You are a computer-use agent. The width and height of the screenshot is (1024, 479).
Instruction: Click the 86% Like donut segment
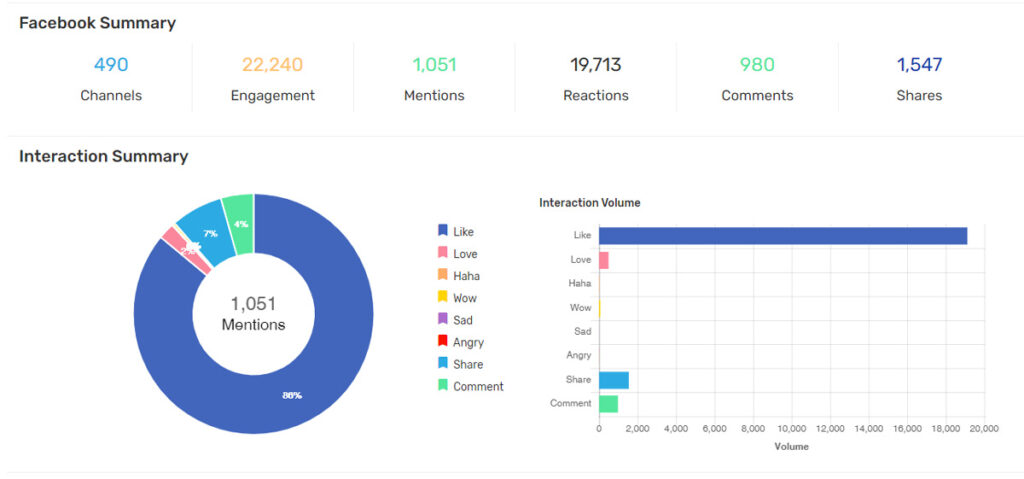[x=290, y=395]
